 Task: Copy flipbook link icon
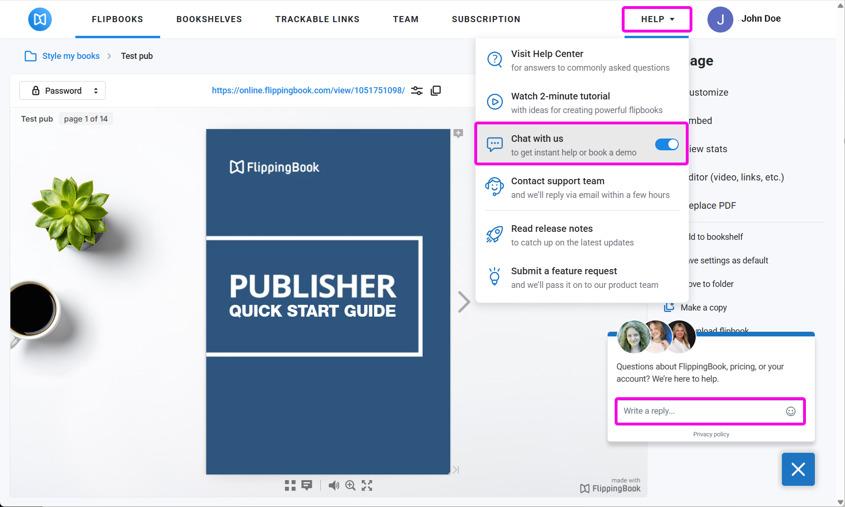pos(436,91)
